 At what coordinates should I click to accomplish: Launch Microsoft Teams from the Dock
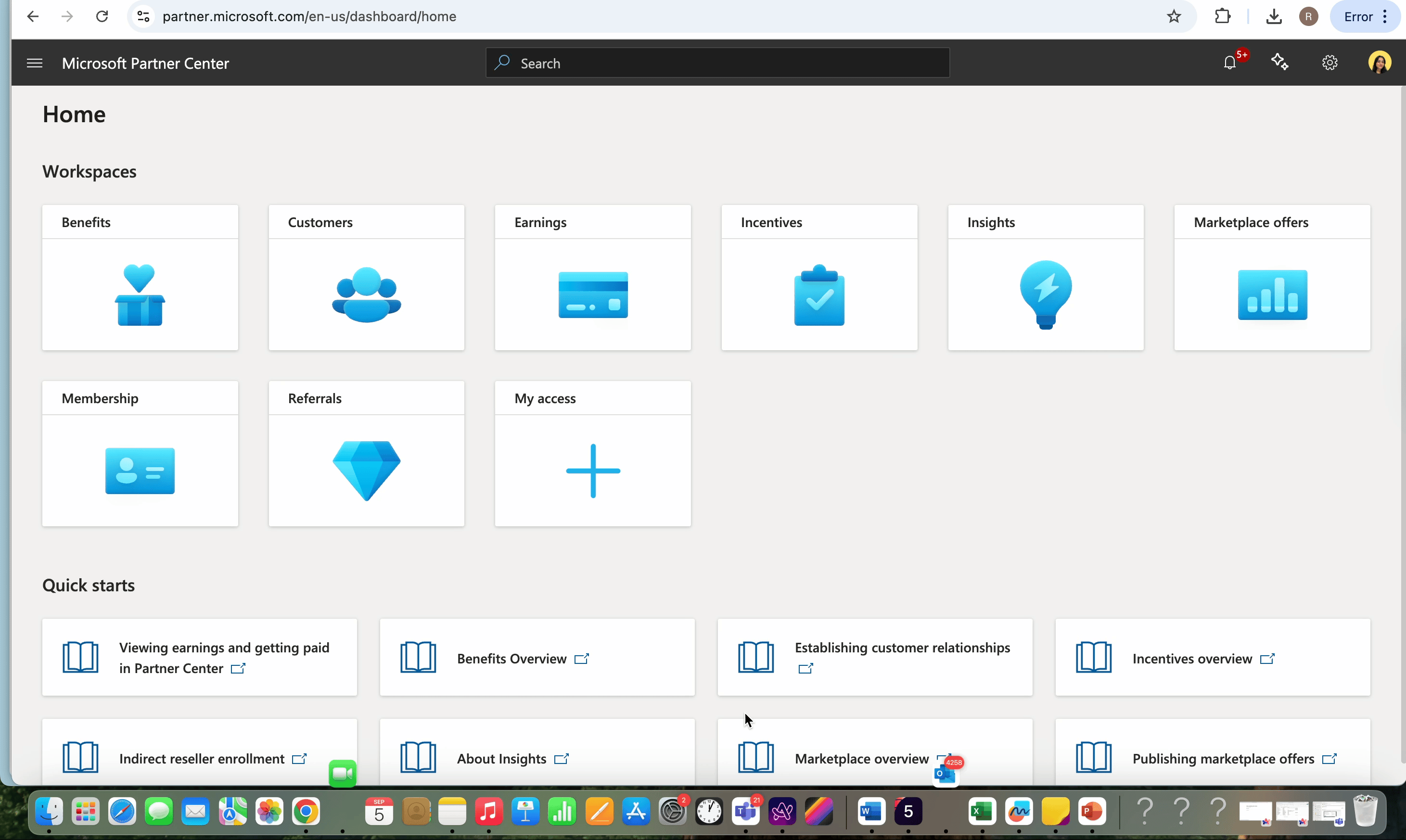point(745,812)
